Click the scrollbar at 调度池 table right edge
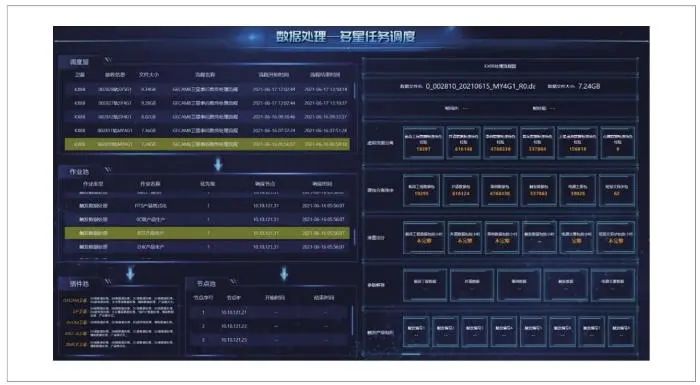 (x=354, y=90)
